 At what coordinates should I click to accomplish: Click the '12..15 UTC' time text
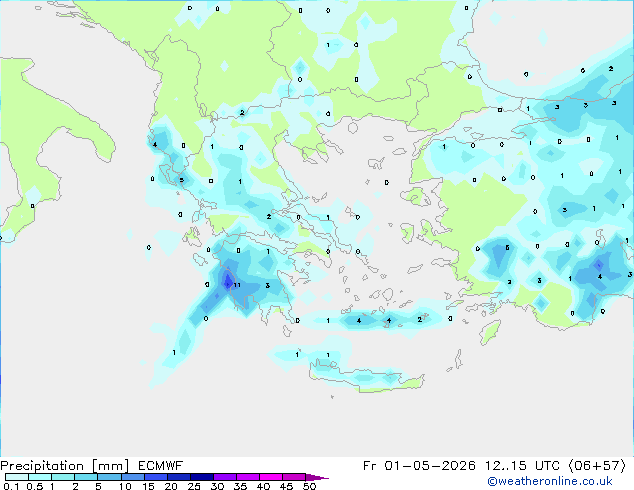point(522,466)
